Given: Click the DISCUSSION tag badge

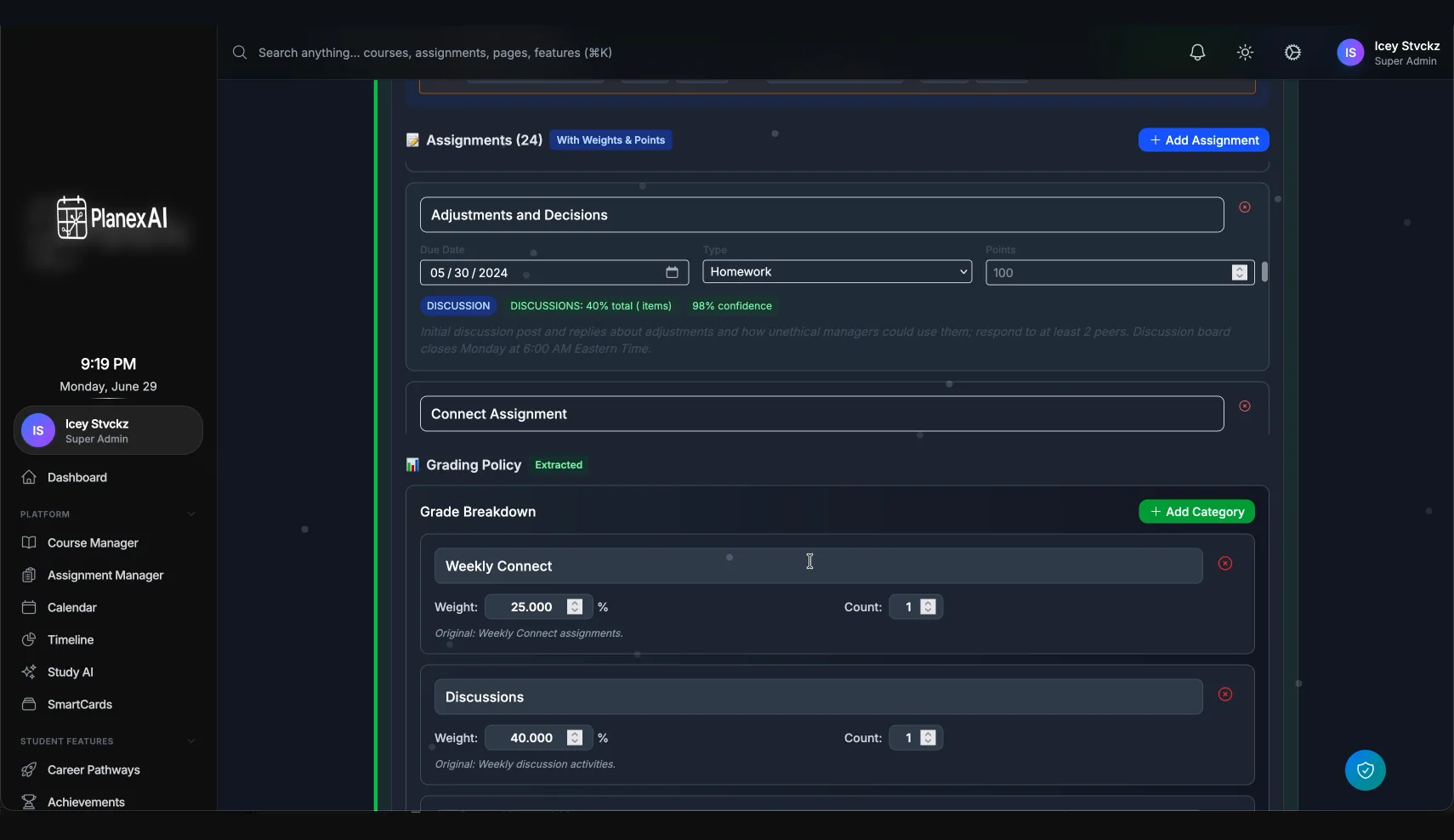Looking at the screenshot, I should coord(458,306).
